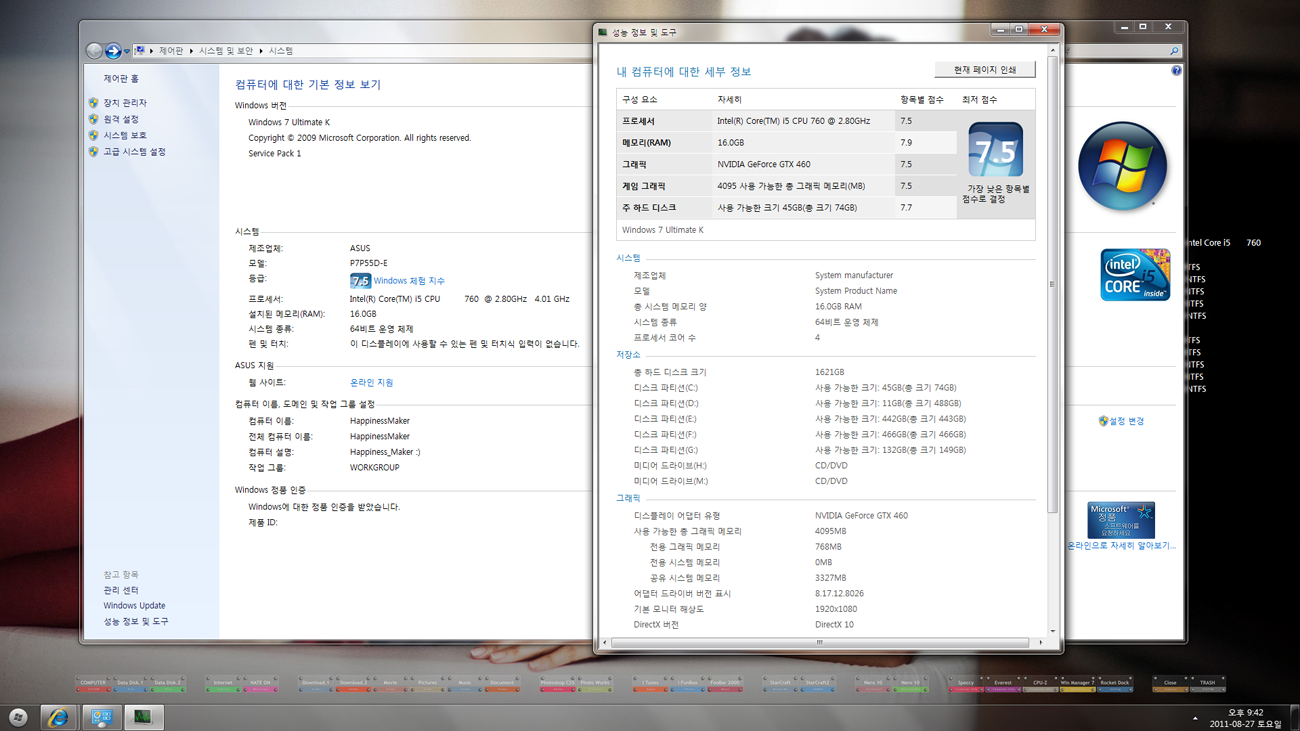Screen dimensions: 1300x731
Task: Open 시스템 보호 sidebar link
Action: click(125, 135)
